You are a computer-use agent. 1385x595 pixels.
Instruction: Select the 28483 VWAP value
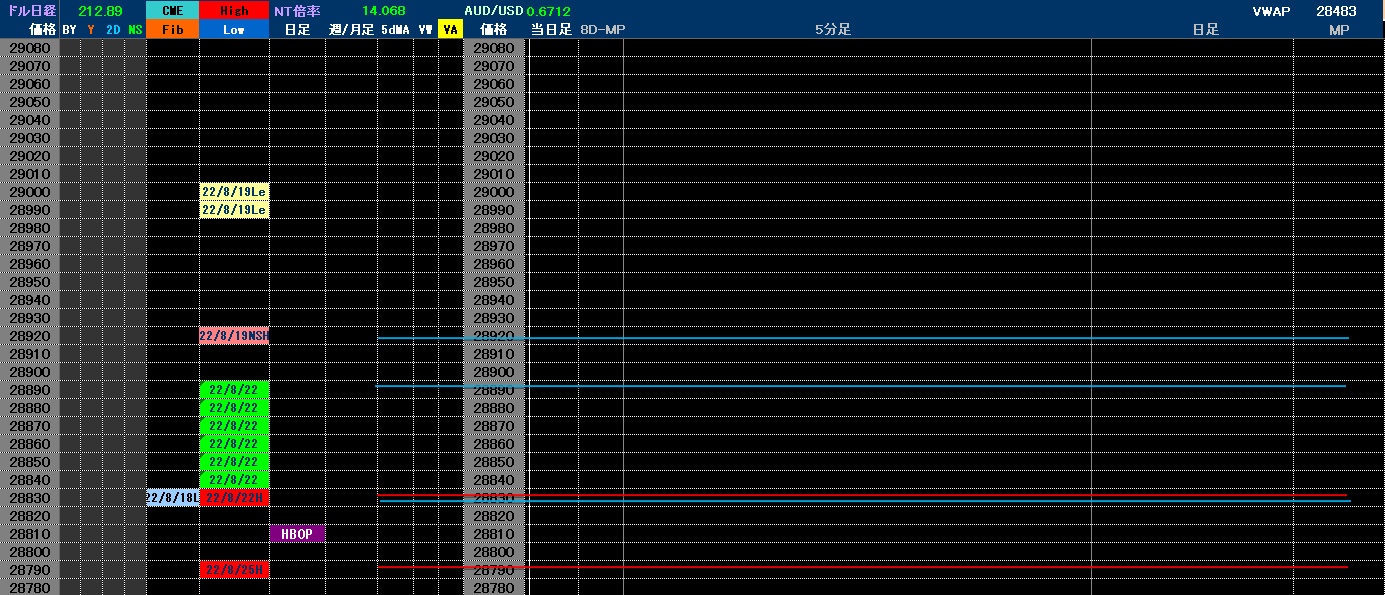[1336, 11]
